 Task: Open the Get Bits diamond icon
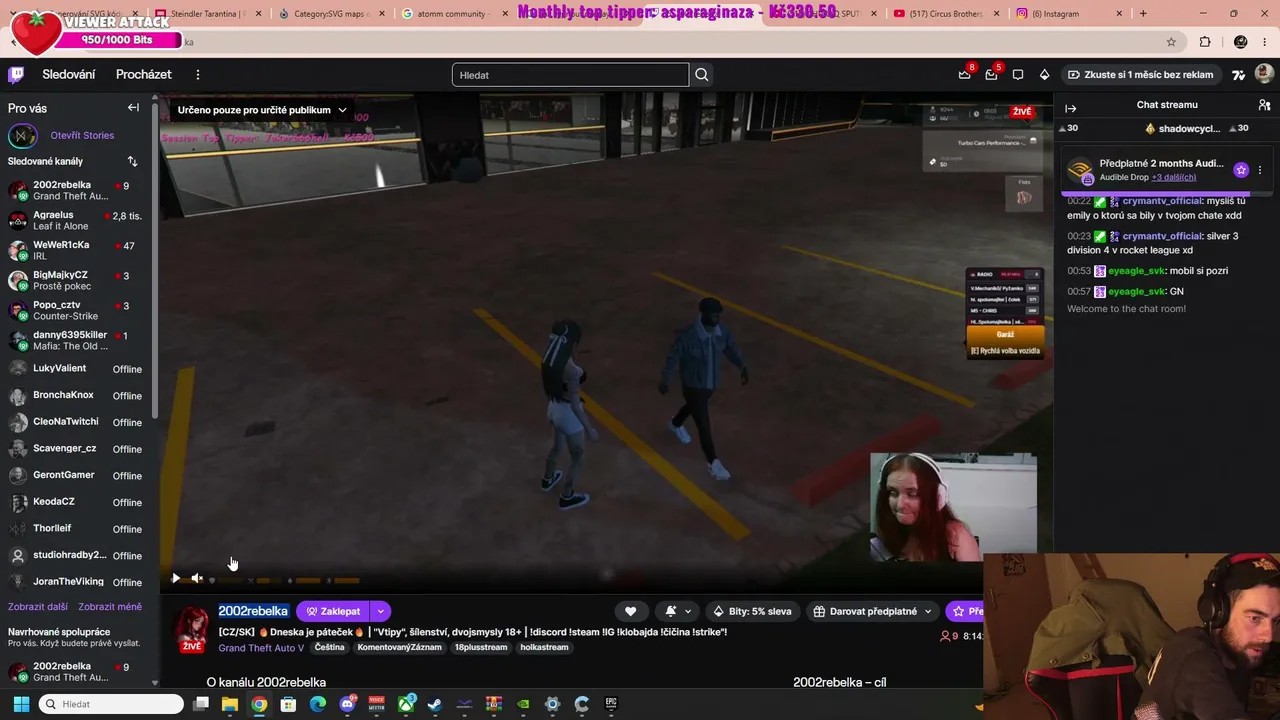click(1044, 75)
